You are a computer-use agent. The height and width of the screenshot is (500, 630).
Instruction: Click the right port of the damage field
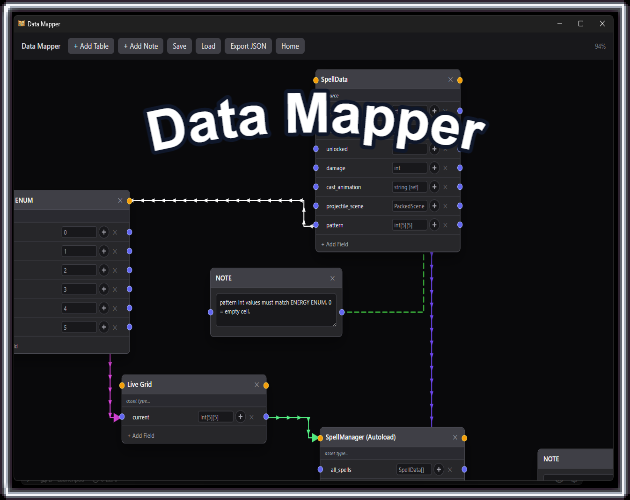tap(460, 168)
